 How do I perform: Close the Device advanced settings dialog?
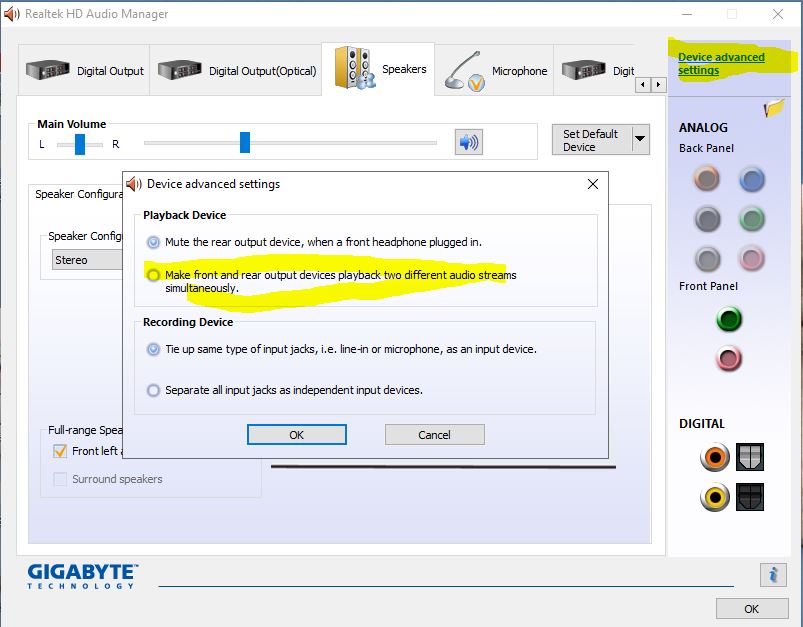[x=593, y=184]
